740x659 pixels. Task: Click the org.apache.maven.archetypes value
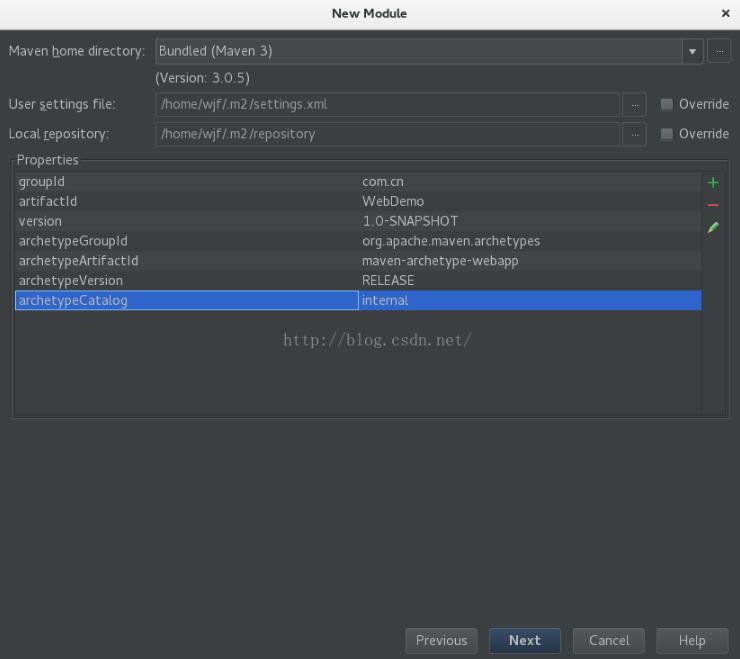[451, 241]
